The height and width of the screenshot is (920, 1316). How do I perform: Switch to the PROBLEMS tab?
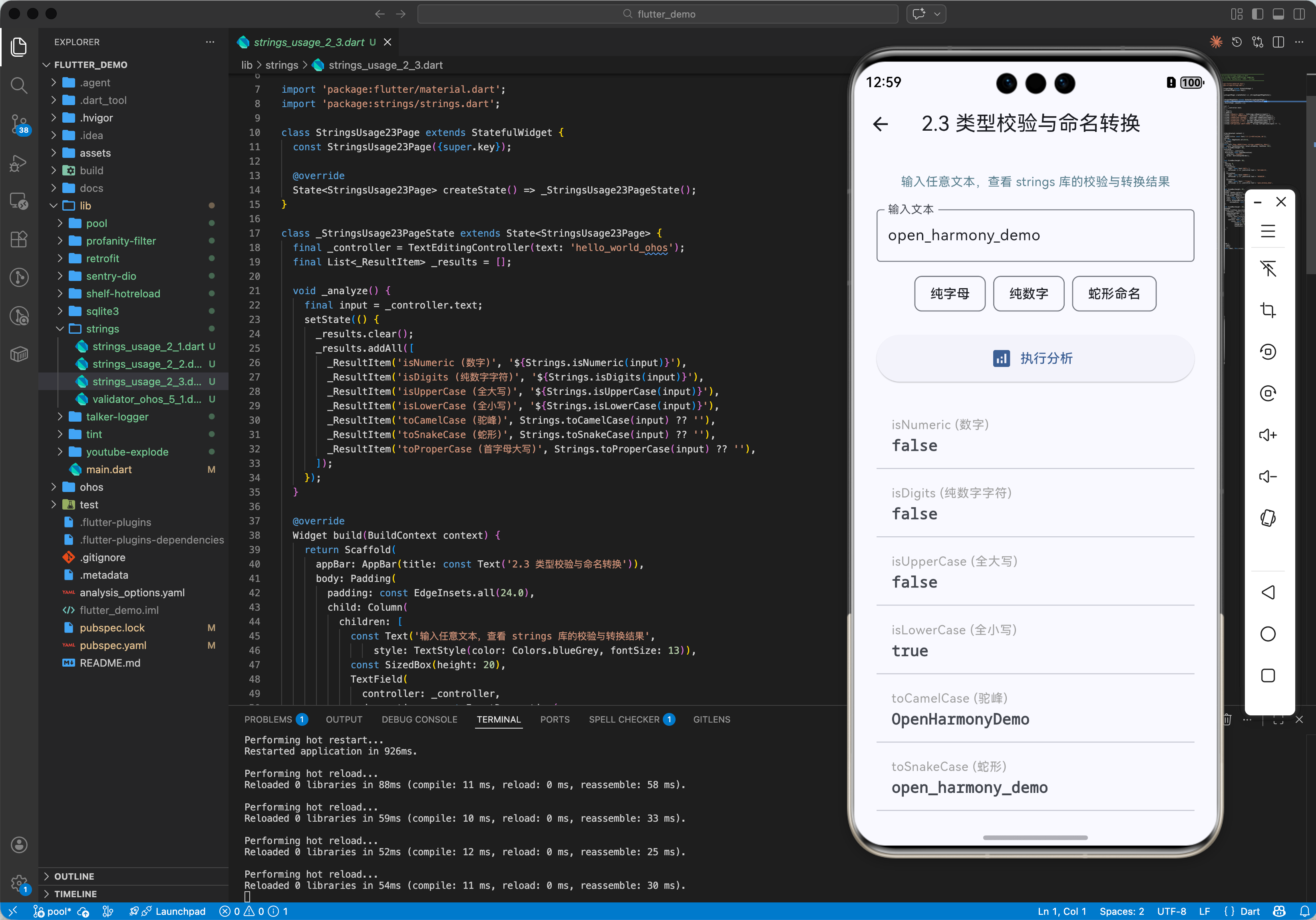tap(268, 719)
